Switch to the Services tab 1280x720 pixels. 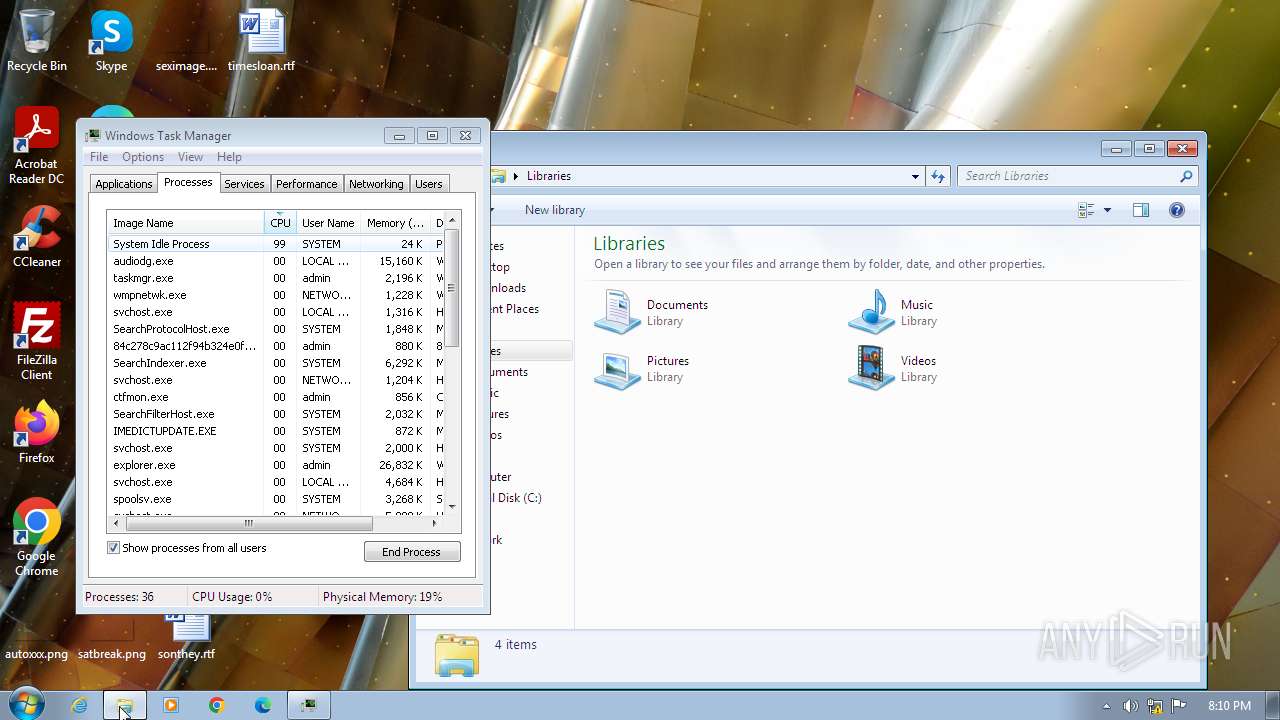(x=244, y=184)
